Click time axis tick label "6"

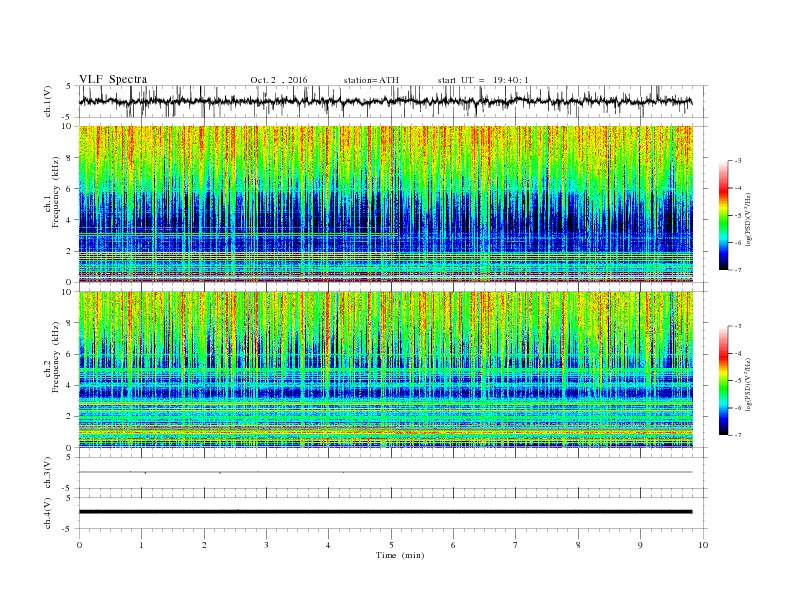click(453, 545)
